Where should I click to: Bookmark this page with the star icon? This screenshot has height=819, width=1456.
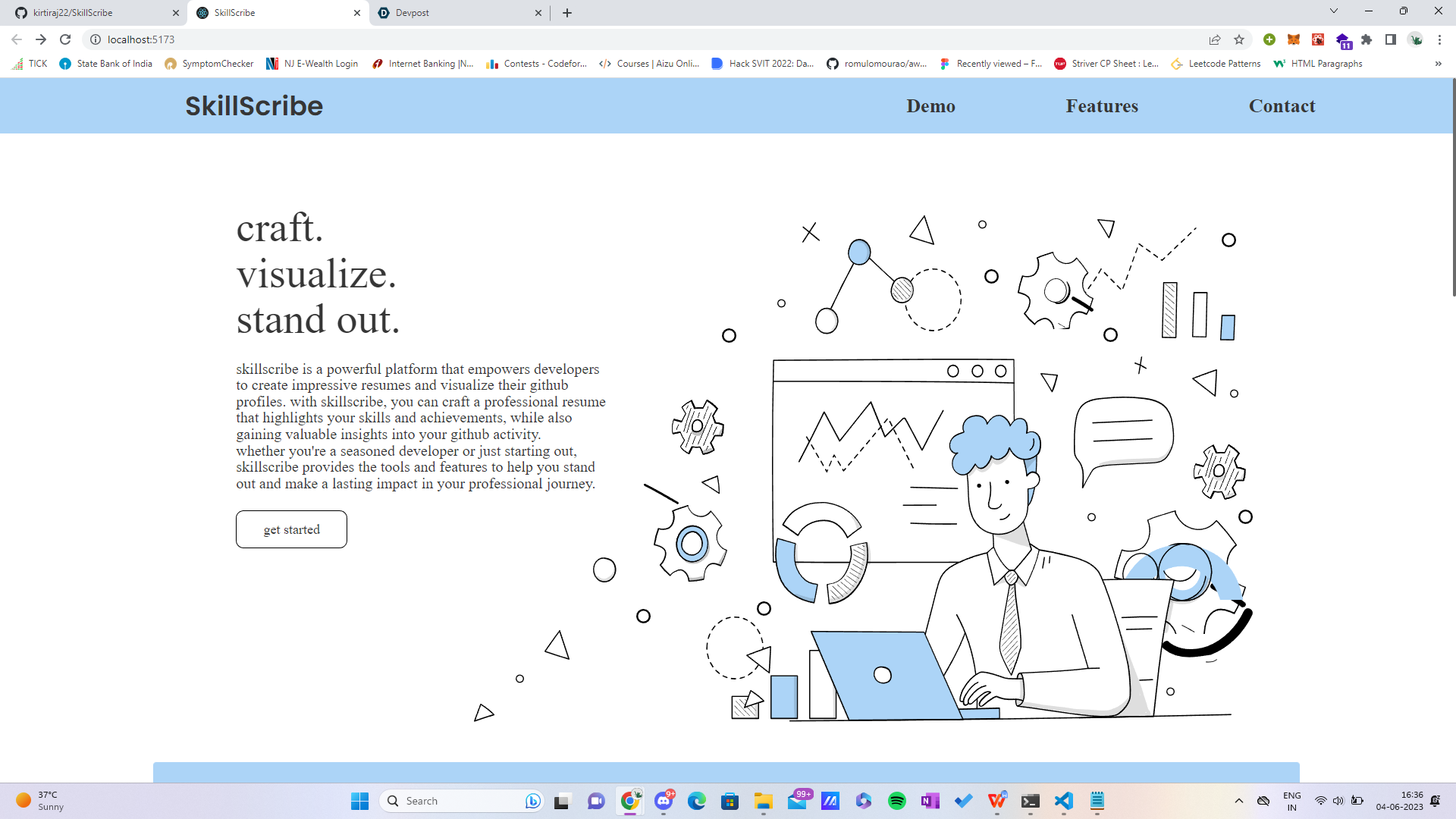coord(1239,39)
